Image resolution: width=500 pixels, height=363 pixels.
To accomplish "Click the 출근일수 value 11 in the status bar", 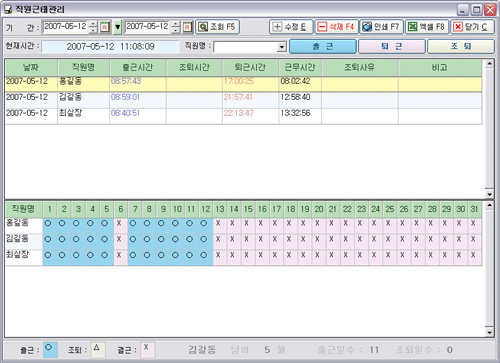I will click(374, 350).
